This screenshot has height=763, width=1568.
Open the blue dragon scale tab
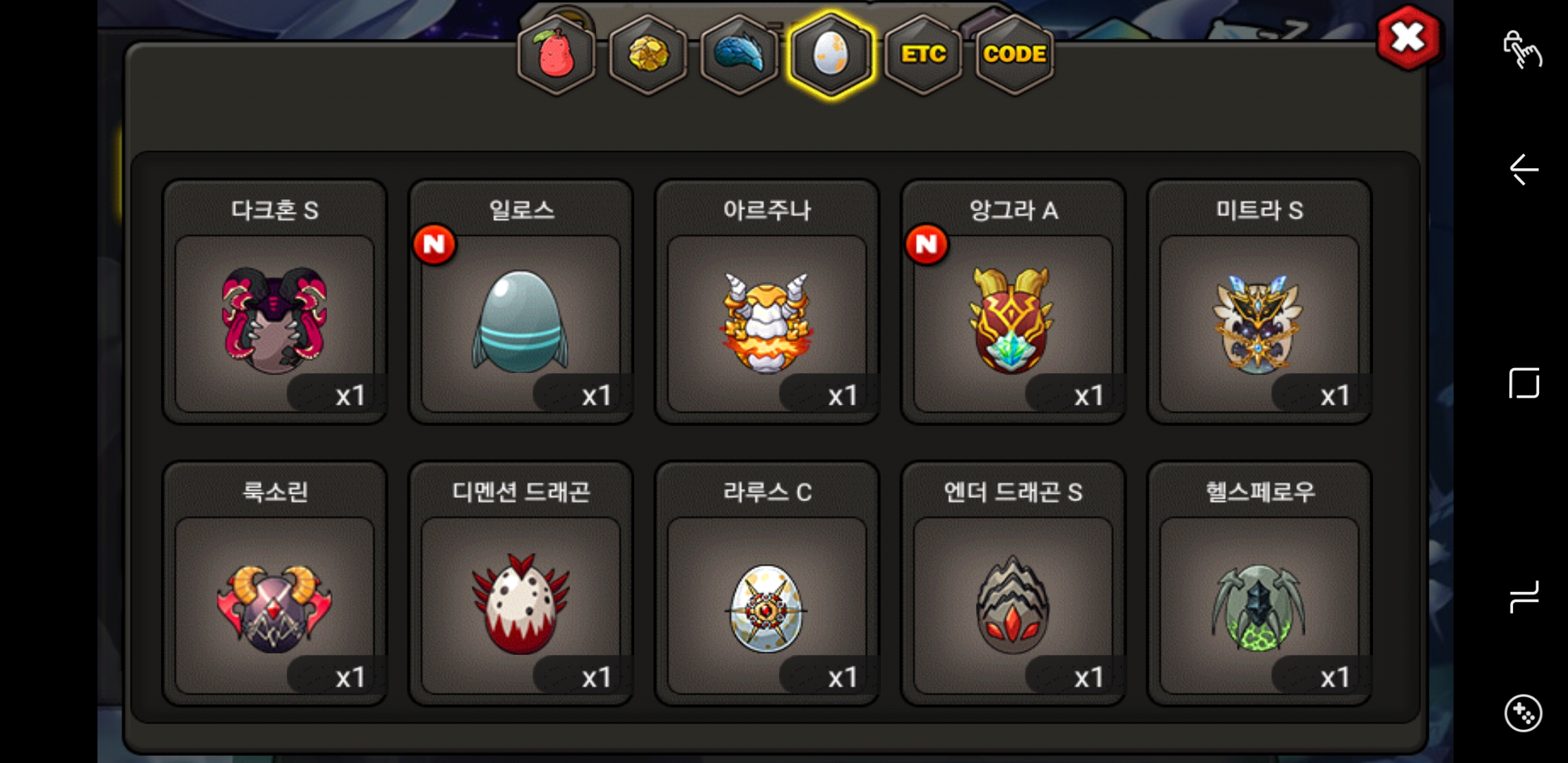740,54
